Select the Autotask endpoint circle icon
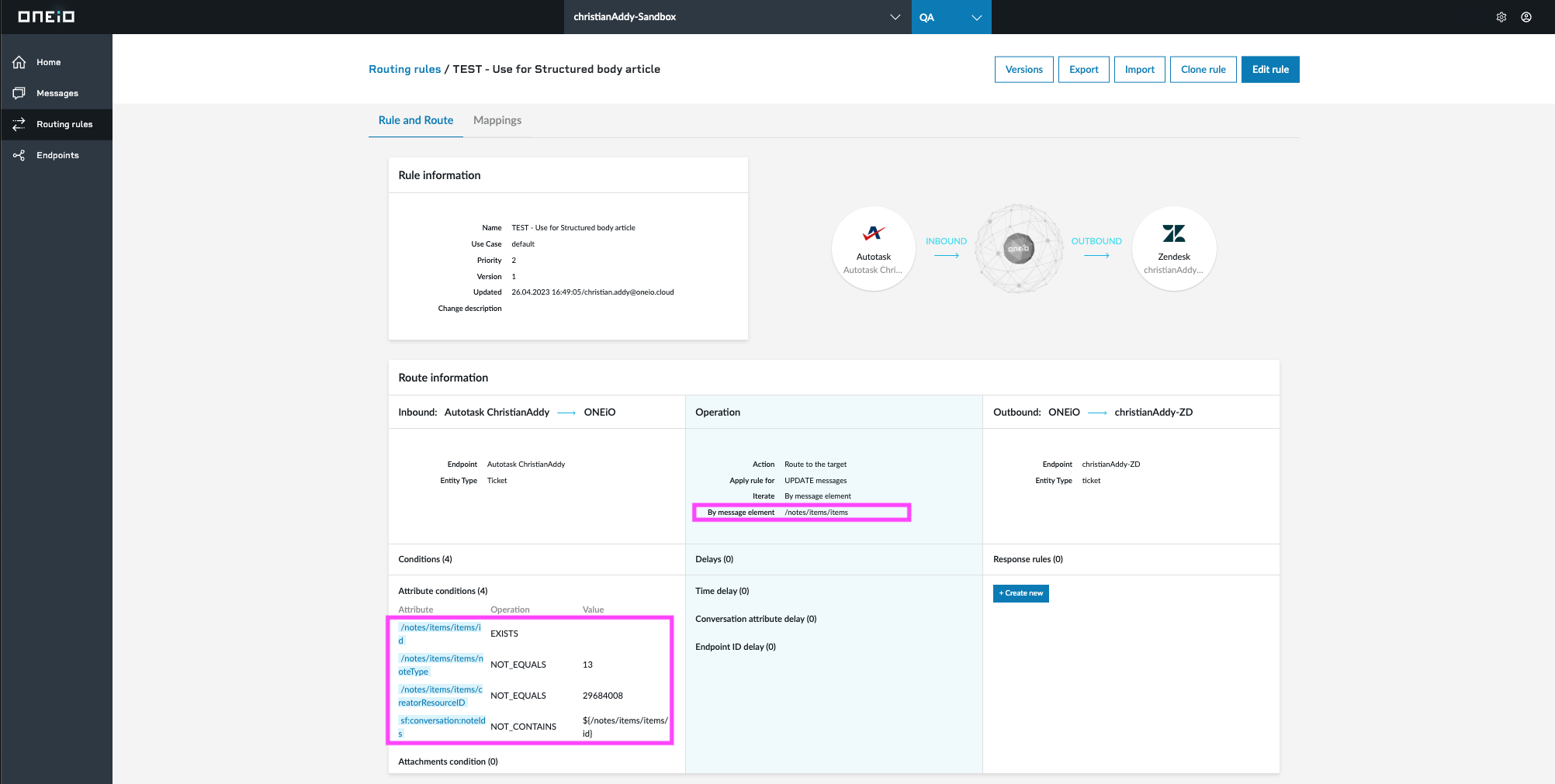The width and height of the screenshot is (1555, 784). (874, 249)
